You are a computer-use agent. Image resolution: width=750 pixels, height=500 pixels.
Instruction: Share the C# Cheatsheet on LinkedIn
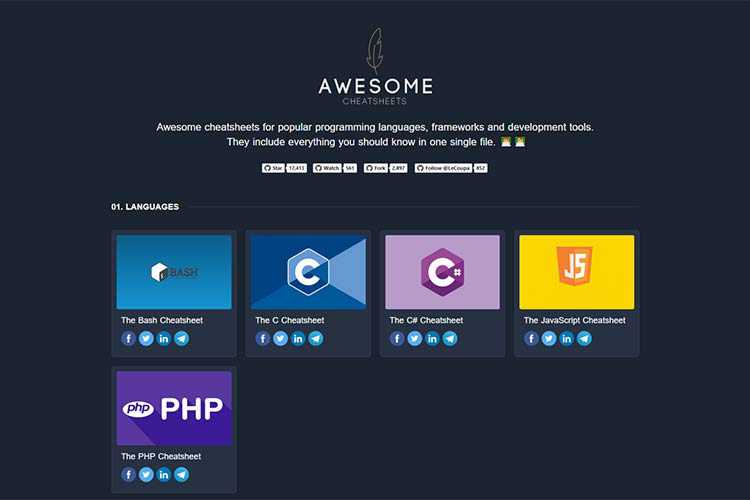pos(432,339)
